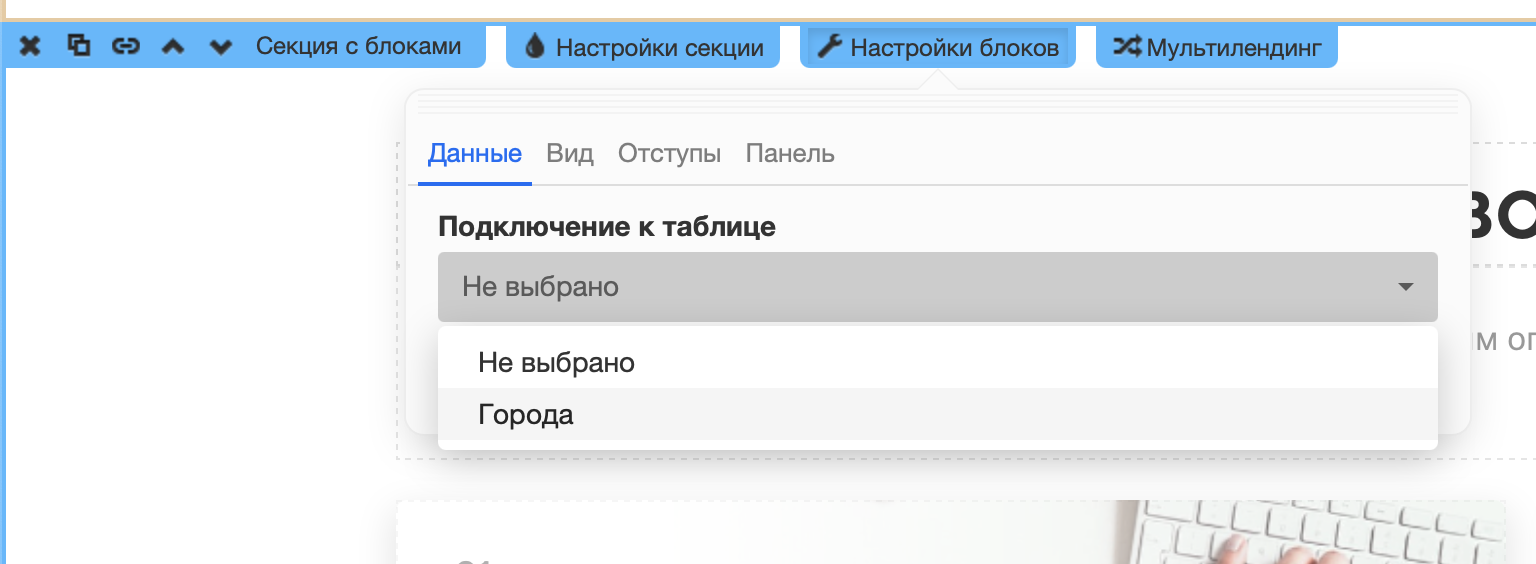Delete the section with the X icon

point(30,46)
